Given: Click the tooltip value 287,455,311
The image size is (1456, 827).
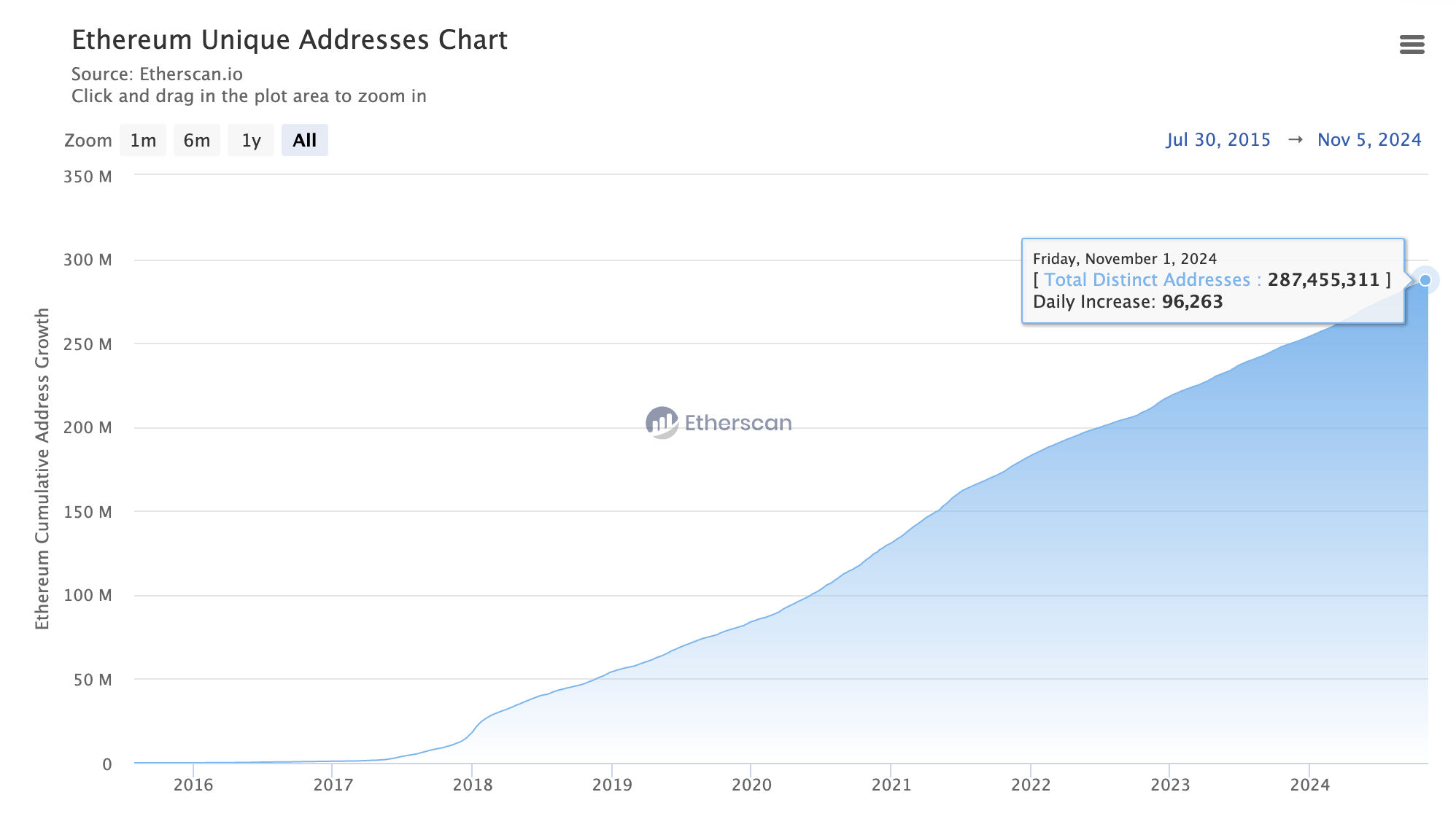Looking at the screenshot, I should pyautogui.click(x=1323, y=280).
